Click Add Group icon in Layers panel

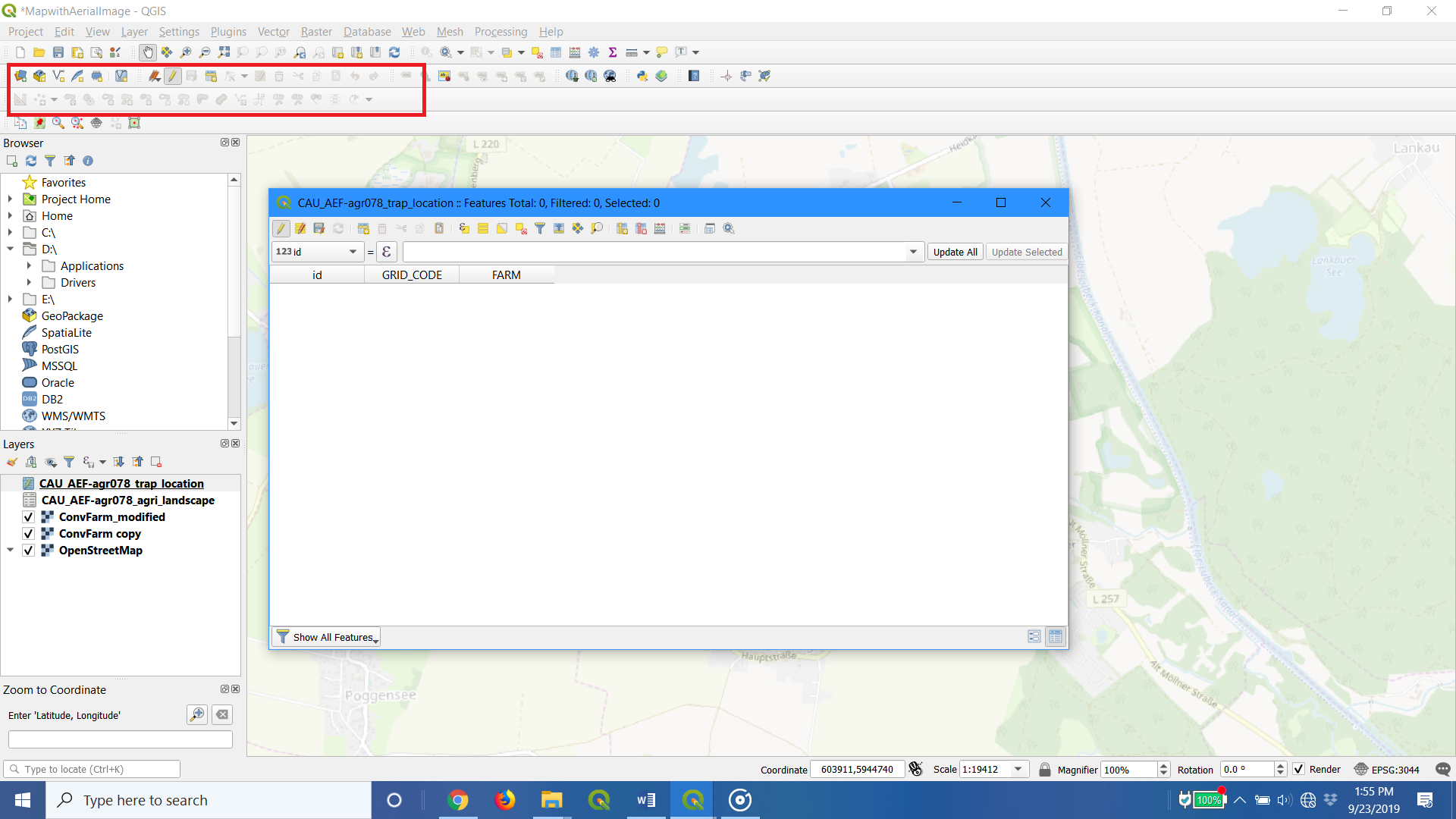[31, 462]
